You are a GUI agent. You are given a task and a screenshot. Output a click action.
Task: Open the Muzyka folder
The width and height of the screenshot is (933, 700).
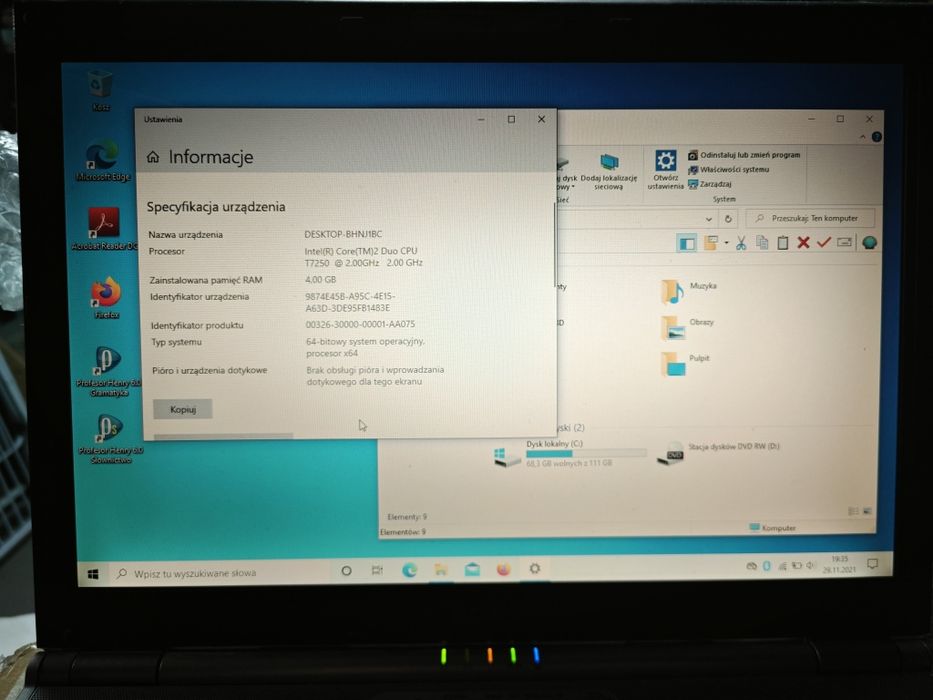[x=688, y=292]
